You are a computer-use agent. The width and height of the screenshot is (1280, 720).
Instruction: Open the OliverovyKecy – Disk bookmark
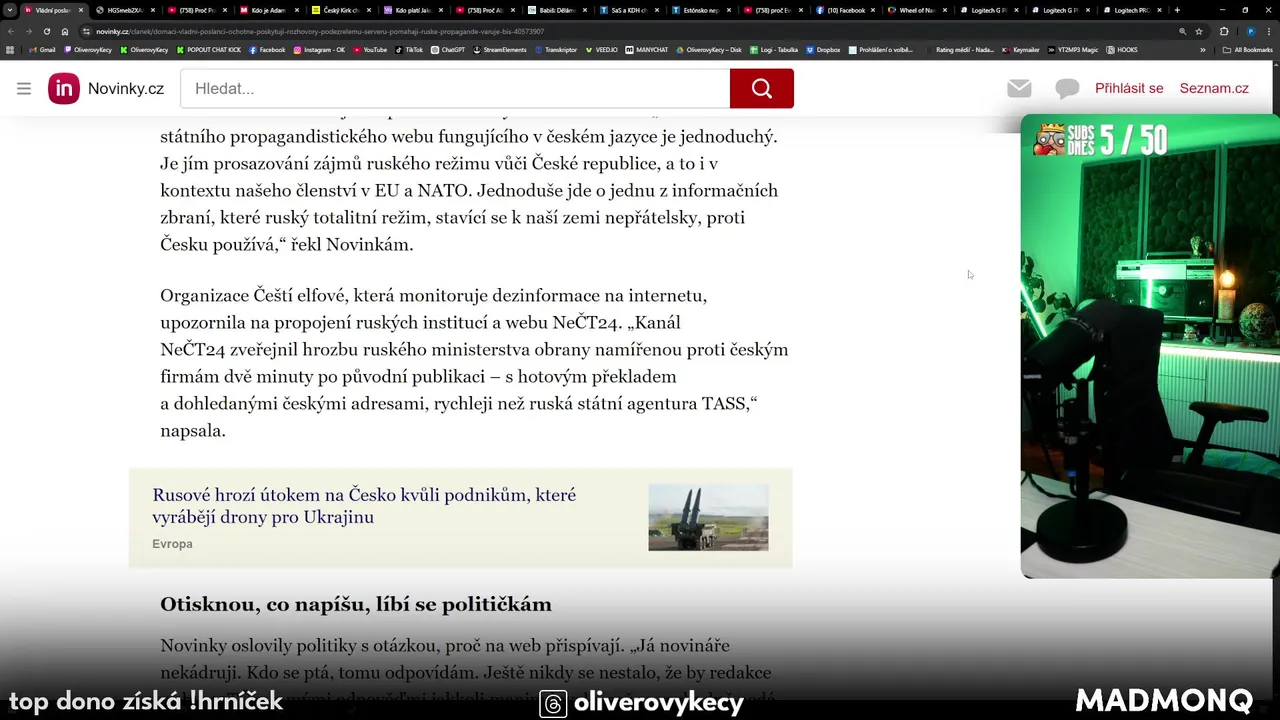708,49
